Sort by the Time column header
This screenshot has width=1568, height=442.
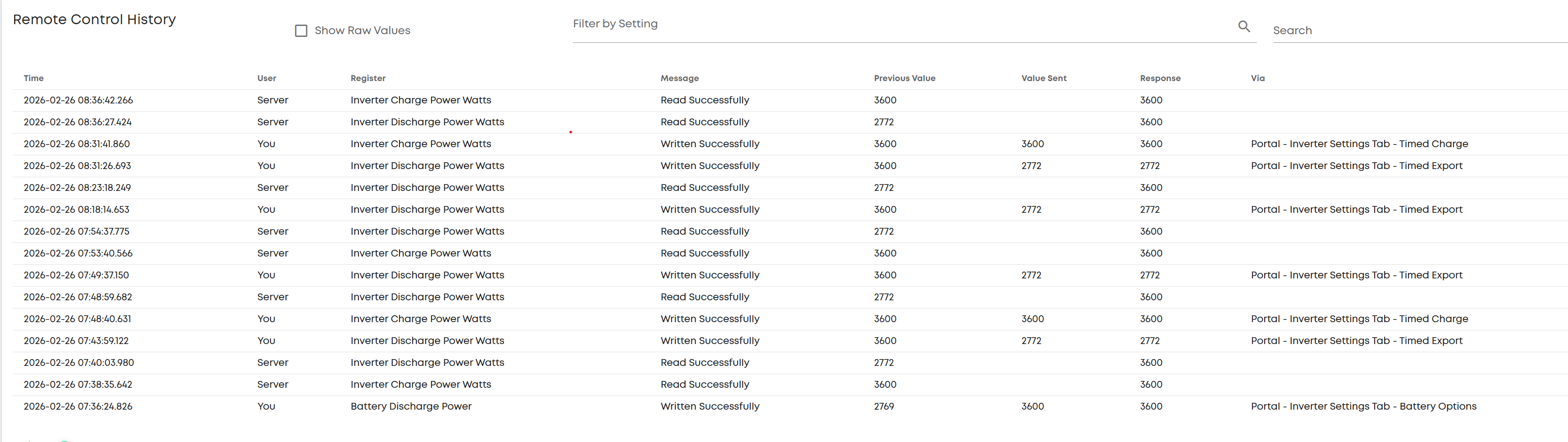tap(33, 78)
